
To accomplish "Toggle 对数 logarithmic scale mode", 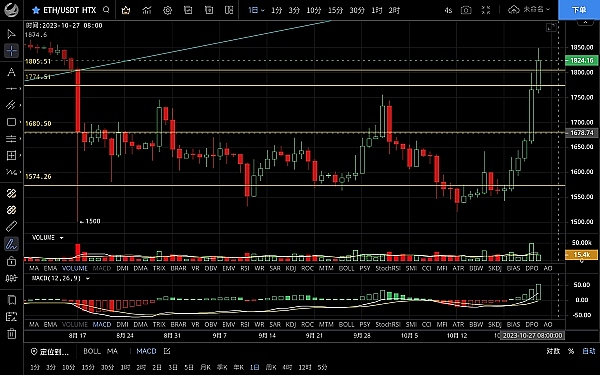I will tap(553, 351).
